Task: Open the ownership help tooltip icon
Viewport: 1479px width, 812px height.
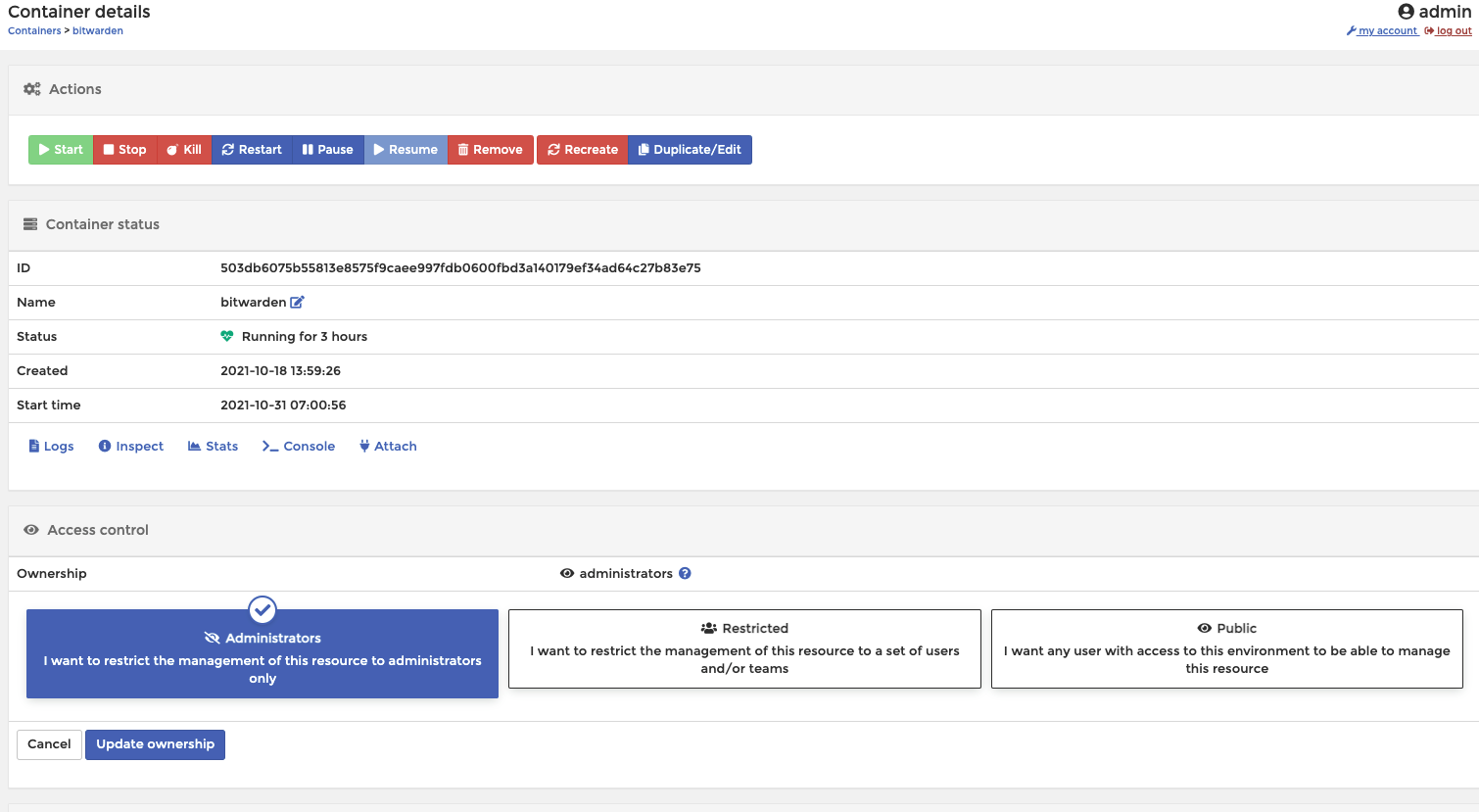Action: pos(685,574)
